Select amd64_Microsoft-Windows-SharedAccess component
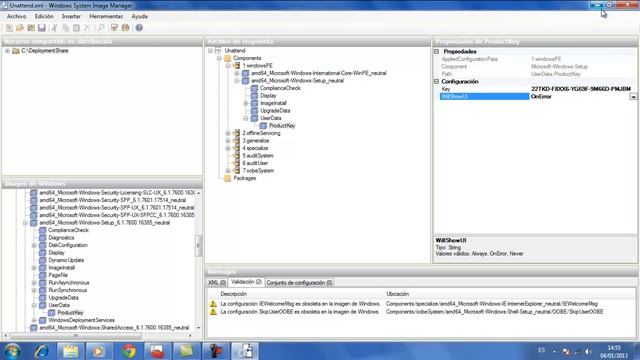Image resolution: width=640 pixels, height=360 pixels. (x=114, y=328)
